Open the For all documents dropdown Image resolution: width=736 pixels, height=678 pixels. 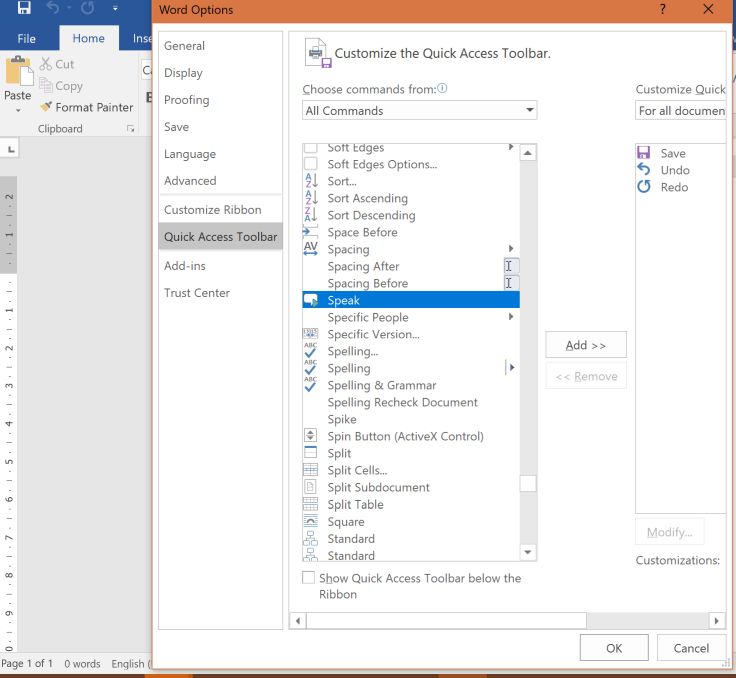click(x=681, y=110)
